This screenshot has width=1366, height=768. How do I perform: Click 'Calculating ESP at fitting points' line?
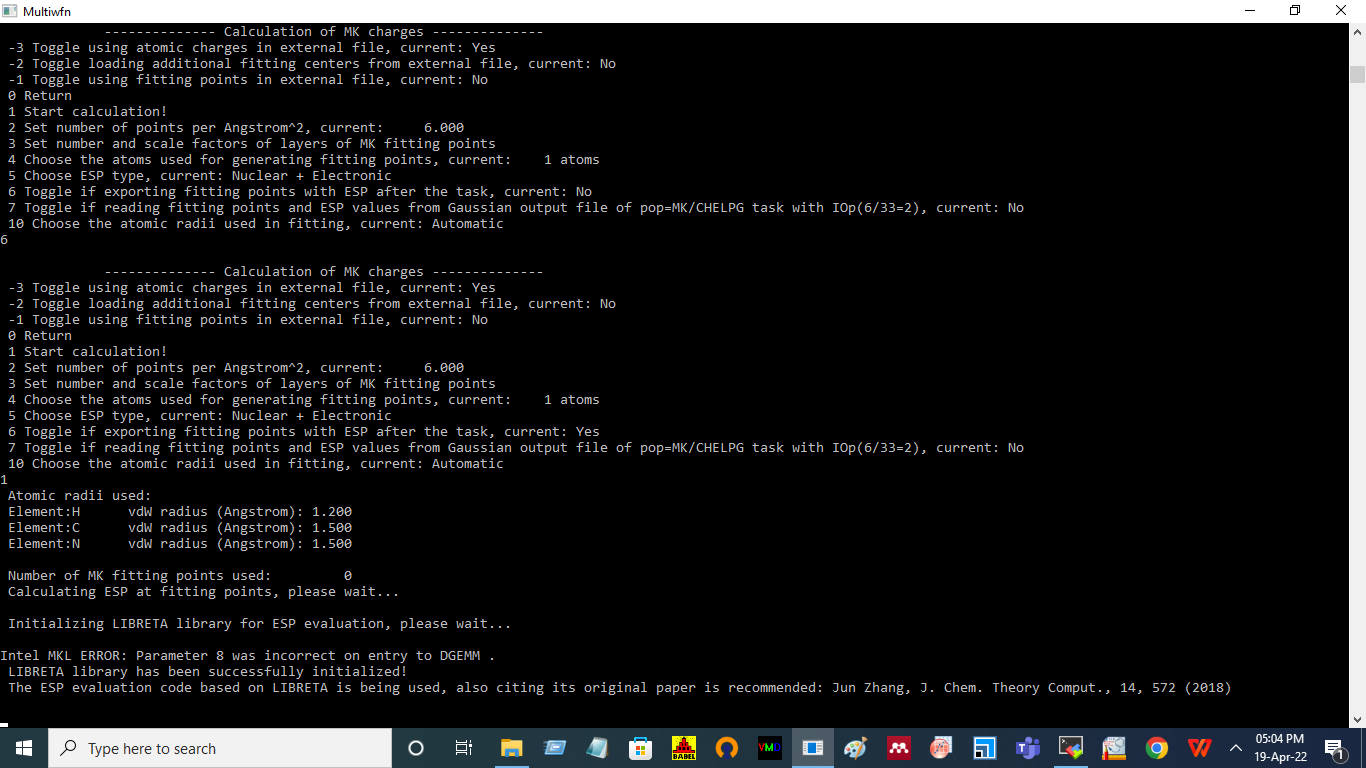click(204, 591)
